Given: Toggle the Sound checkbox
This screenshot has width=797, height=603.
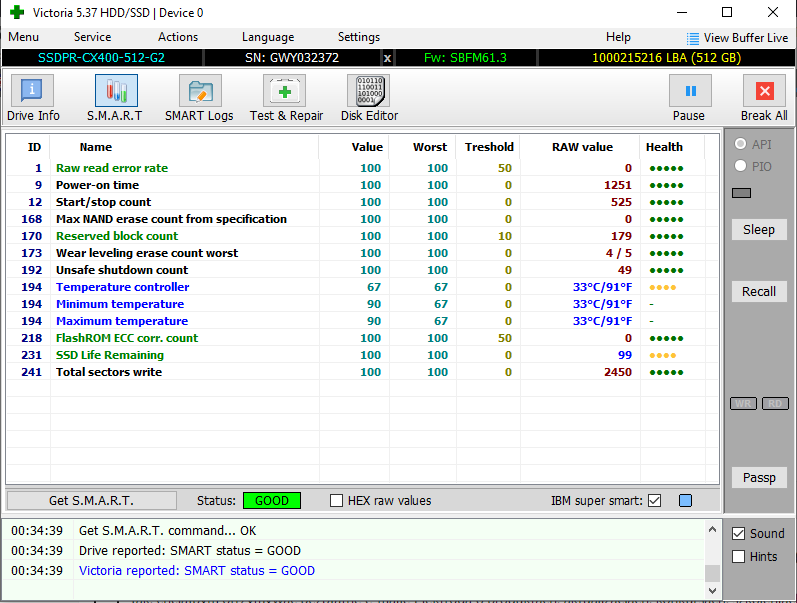Looking at the screenshot, I should 739,533.
